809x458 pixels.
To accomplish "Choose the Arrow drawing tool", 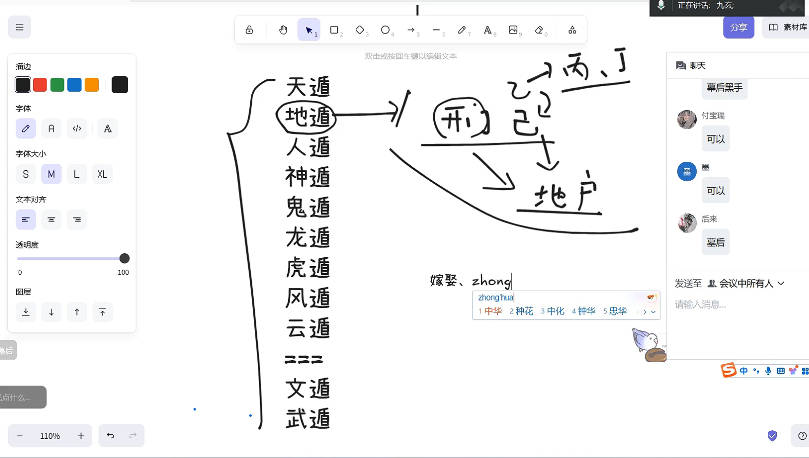I will pos(411,30).
